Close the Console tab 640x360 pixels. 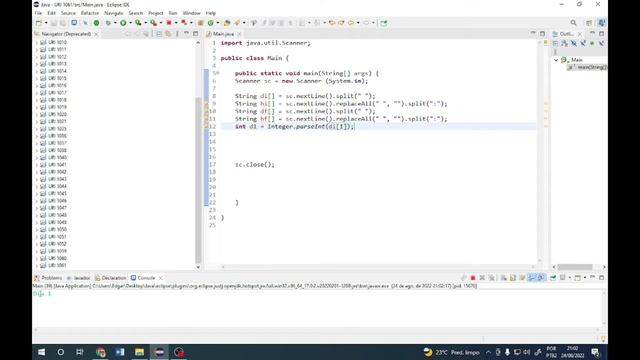160,278
